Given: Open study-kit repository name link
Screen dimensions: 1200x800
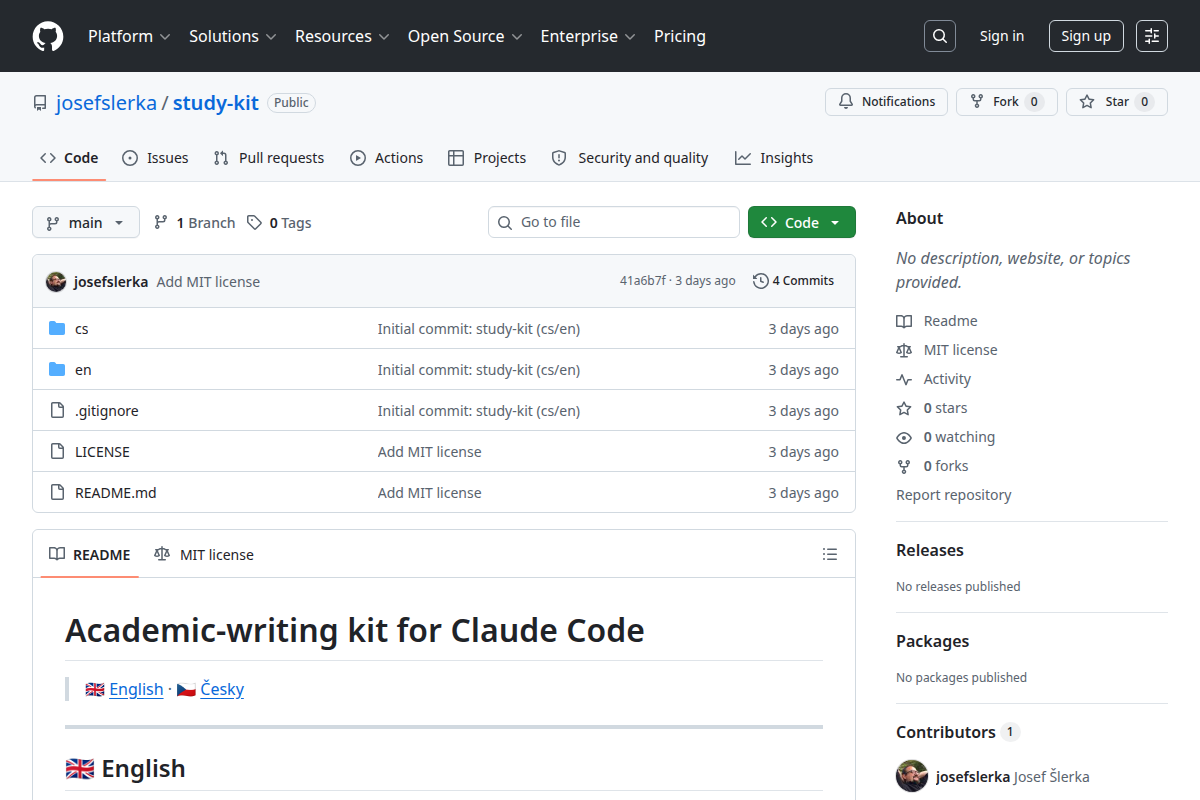Looking at the screenshot, I should tap(216, 102).
